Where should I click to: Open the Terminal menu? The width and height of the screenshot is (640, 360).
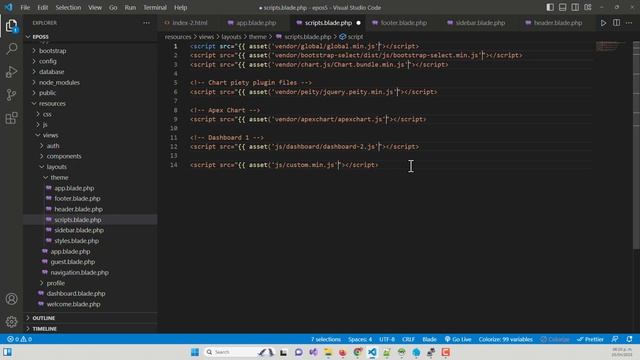[x=155, y=7]
